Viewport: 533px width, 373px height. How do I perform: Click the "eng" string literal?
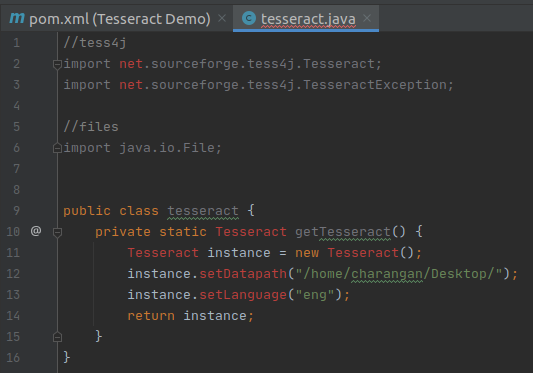point(315,295)
